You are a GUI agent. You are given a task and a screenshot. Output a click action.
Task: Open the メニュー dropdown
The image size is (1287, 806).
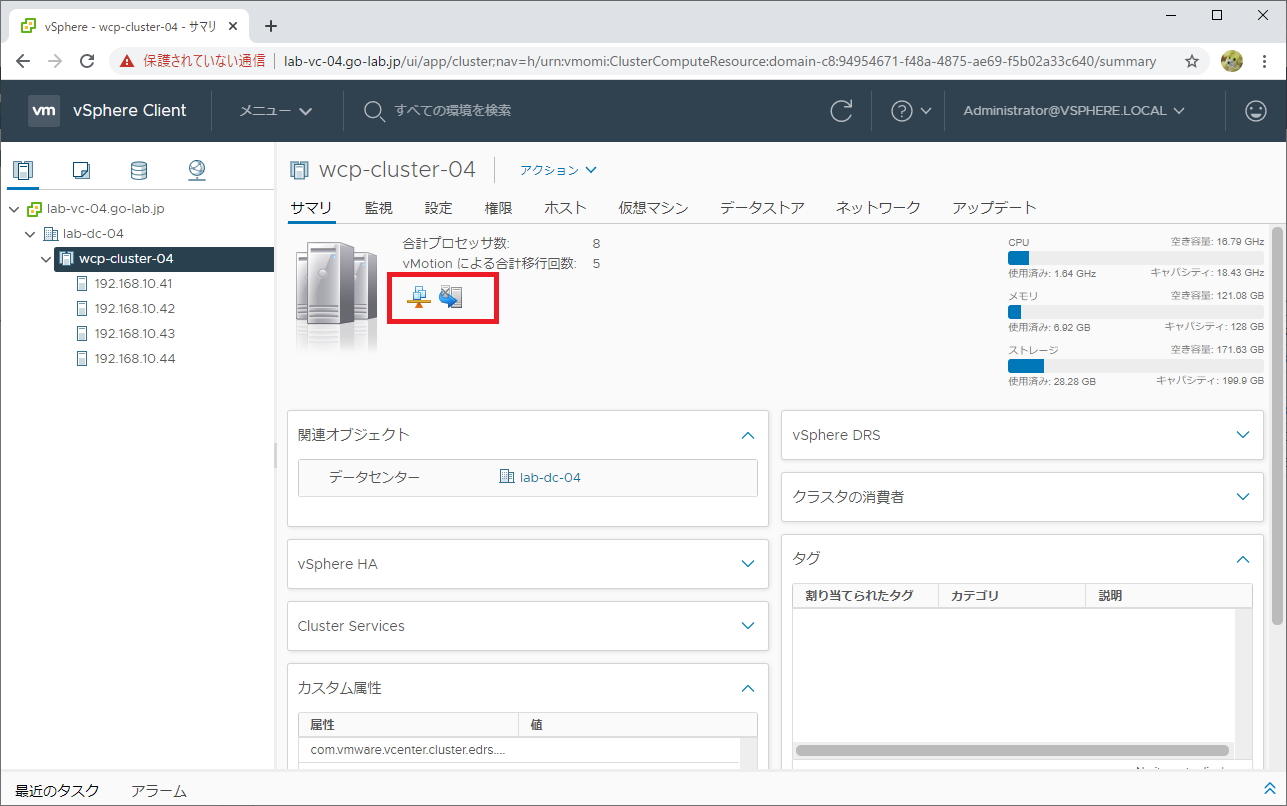click(x=276, y=111)
